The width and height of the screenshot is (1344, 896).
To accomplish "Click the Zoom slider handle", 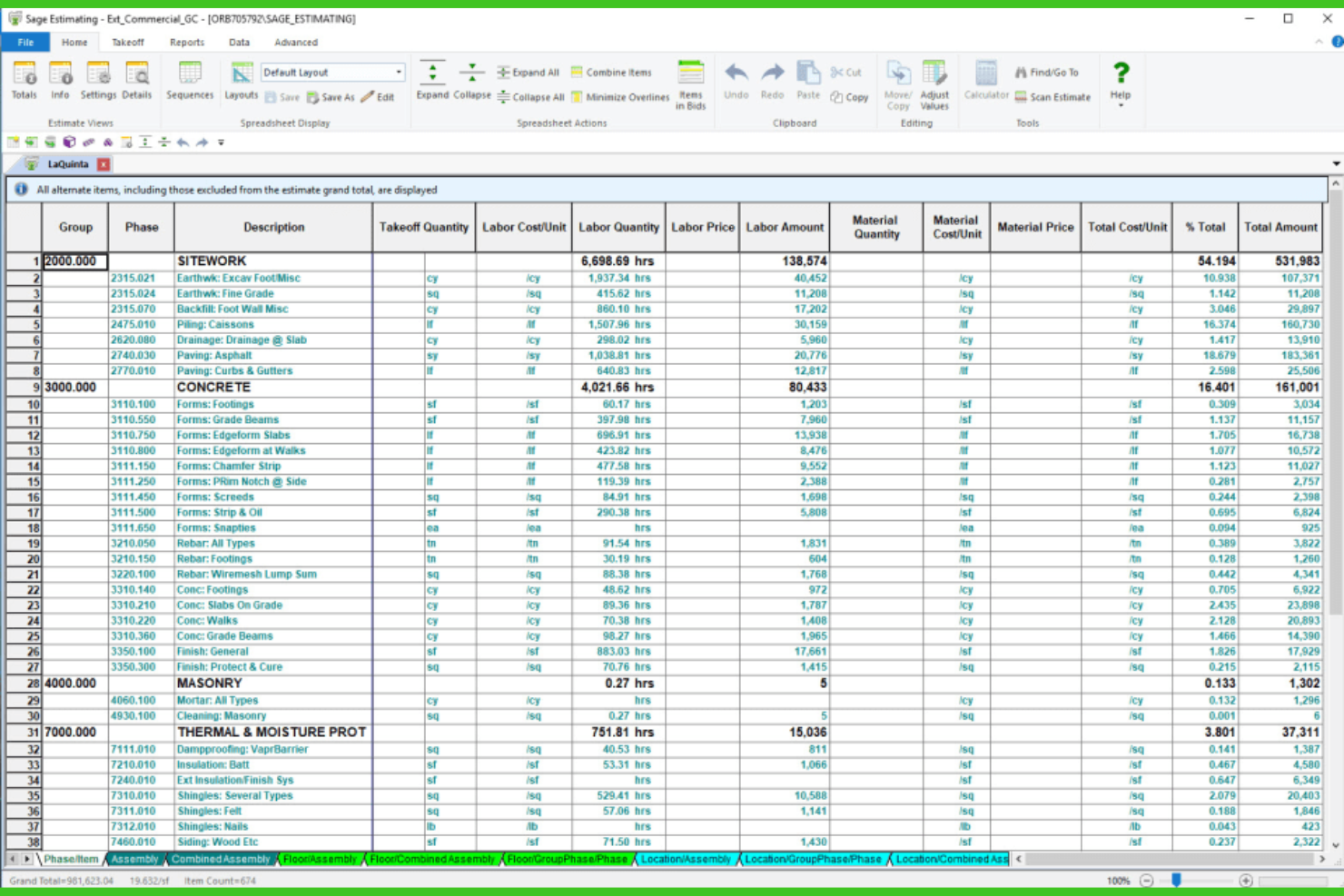I will point(1176,880).
